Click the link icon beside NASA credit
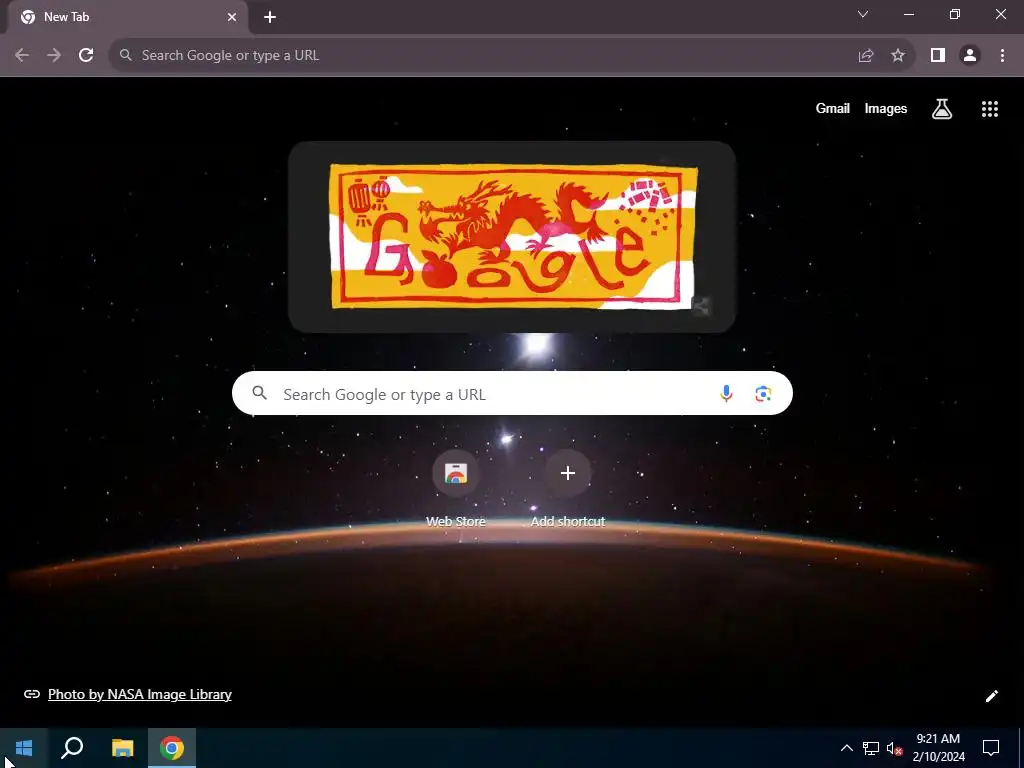The image size is (1024, 768). 31,694
